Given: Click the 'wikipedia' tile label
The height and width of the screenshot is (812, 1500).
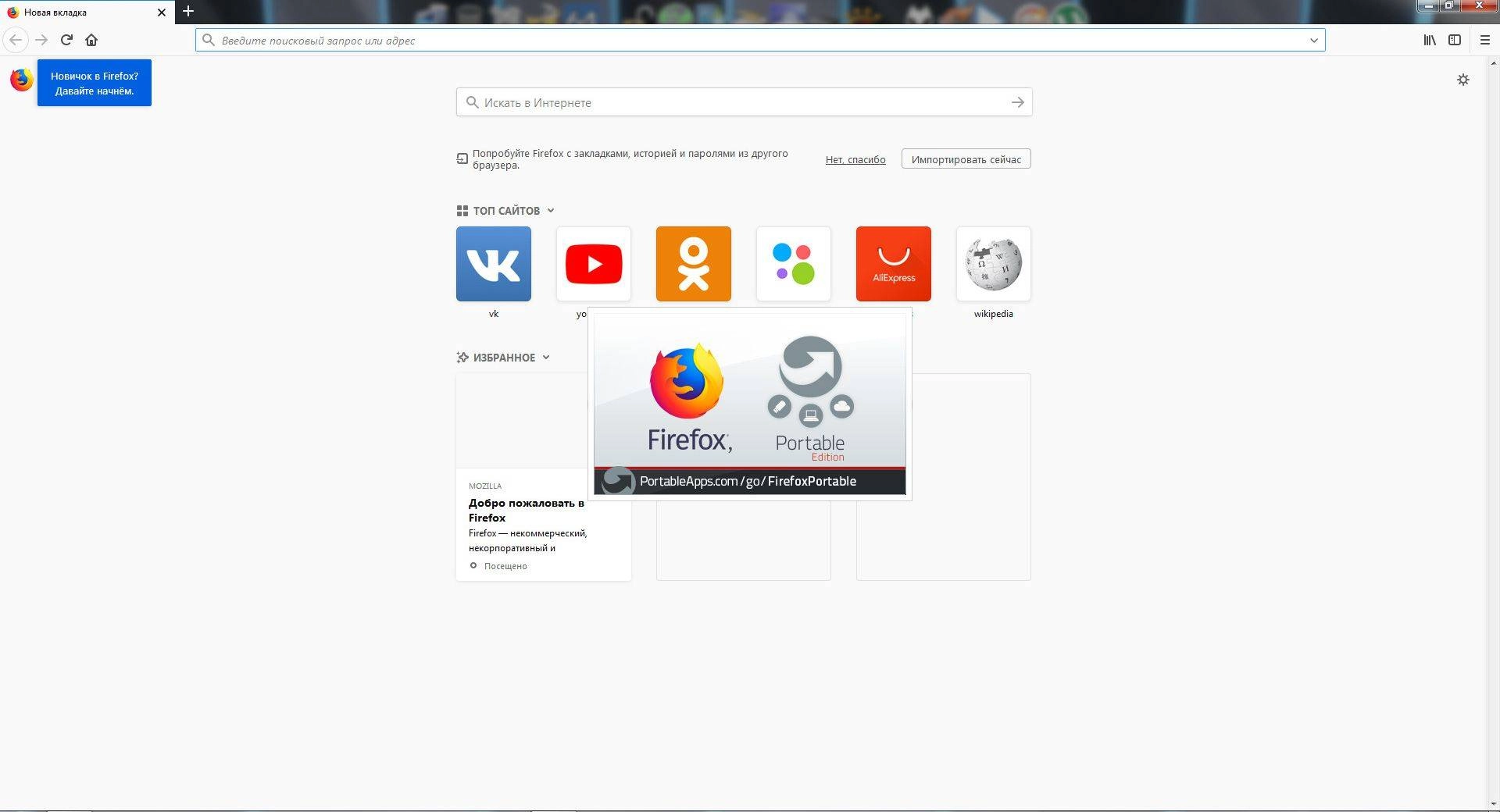Looking at the screenshot, I should (994, 314).
